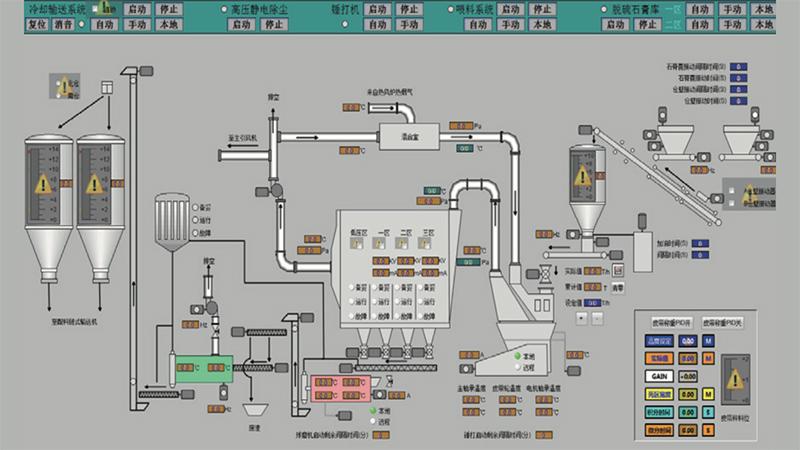Screen dimensions: 800x450
Task: Click the 复位 reset button
Action: (x=37, y=24)
